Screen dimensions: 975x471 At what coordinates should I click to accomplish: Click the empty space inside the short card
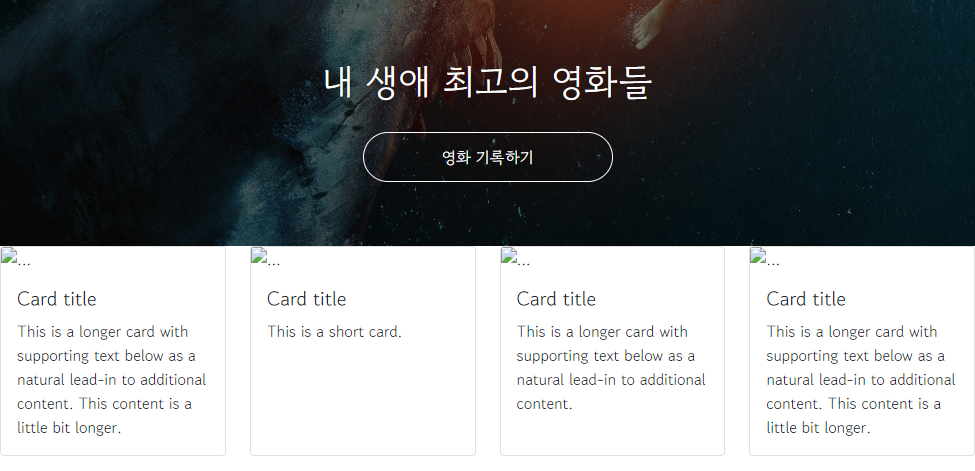coord(363,398)
